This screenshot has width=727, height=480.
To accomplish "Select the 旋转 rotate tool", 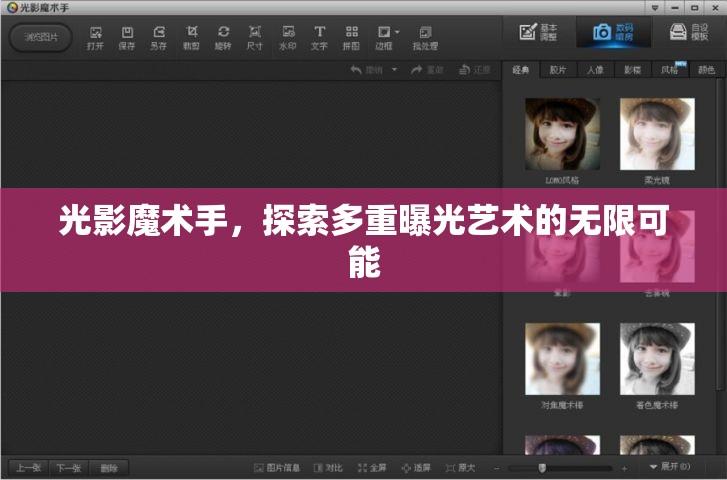I will coord(223,38).
